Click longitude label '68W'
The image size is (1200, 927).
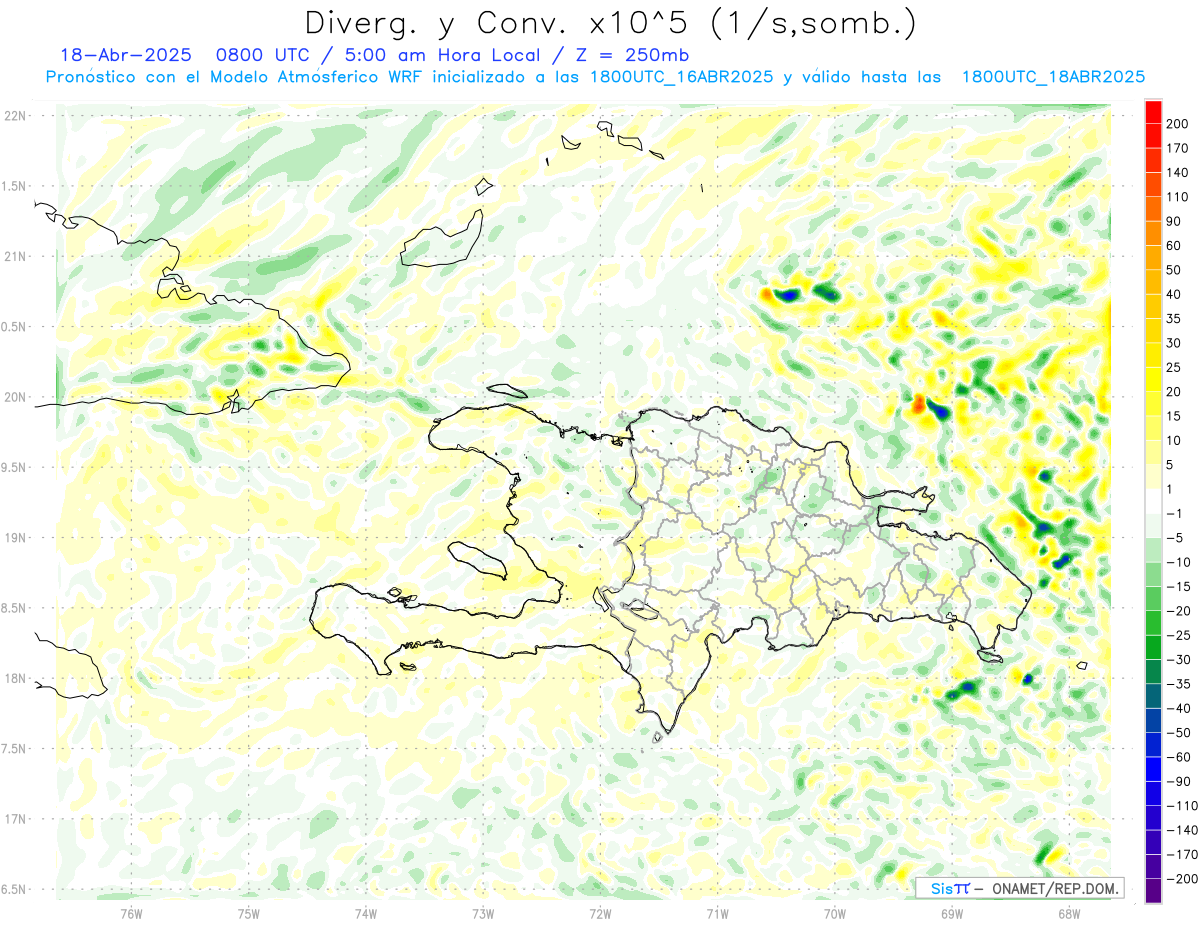[1069, 913]
